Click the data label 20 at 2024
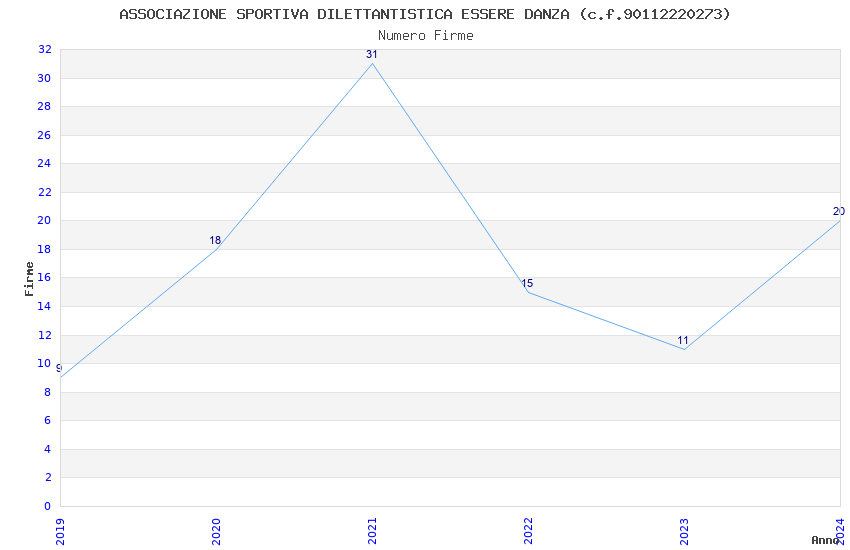The height and width of the screenshot is (550, 850). pyautogui.click(x=839, y=211)
